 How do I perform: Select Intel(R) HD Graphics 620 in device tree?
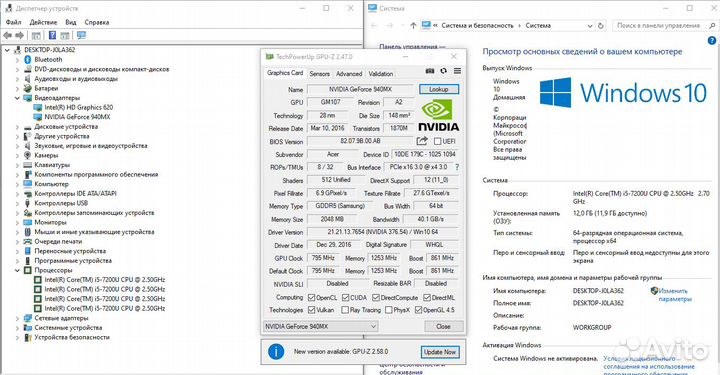79,107
